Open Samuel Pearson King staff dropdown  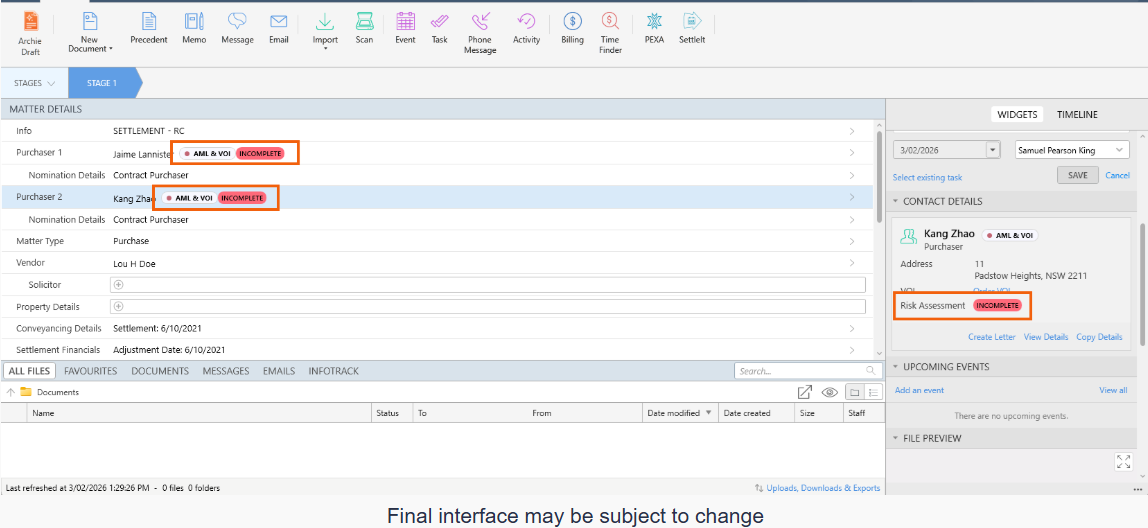coord(1073,149)
